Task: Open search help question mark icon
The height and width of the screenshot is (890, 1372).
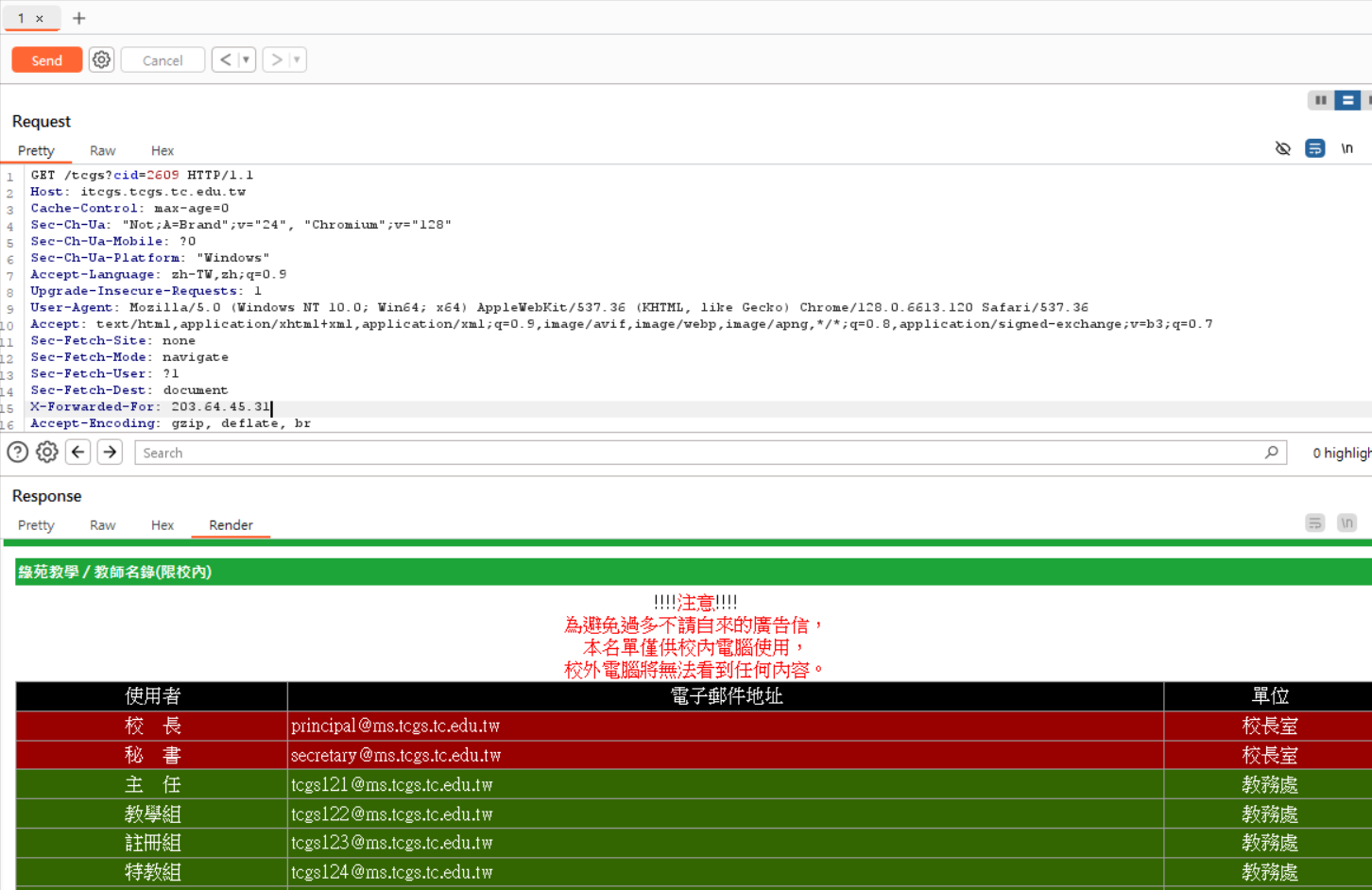Action: (x=17, y=453)
